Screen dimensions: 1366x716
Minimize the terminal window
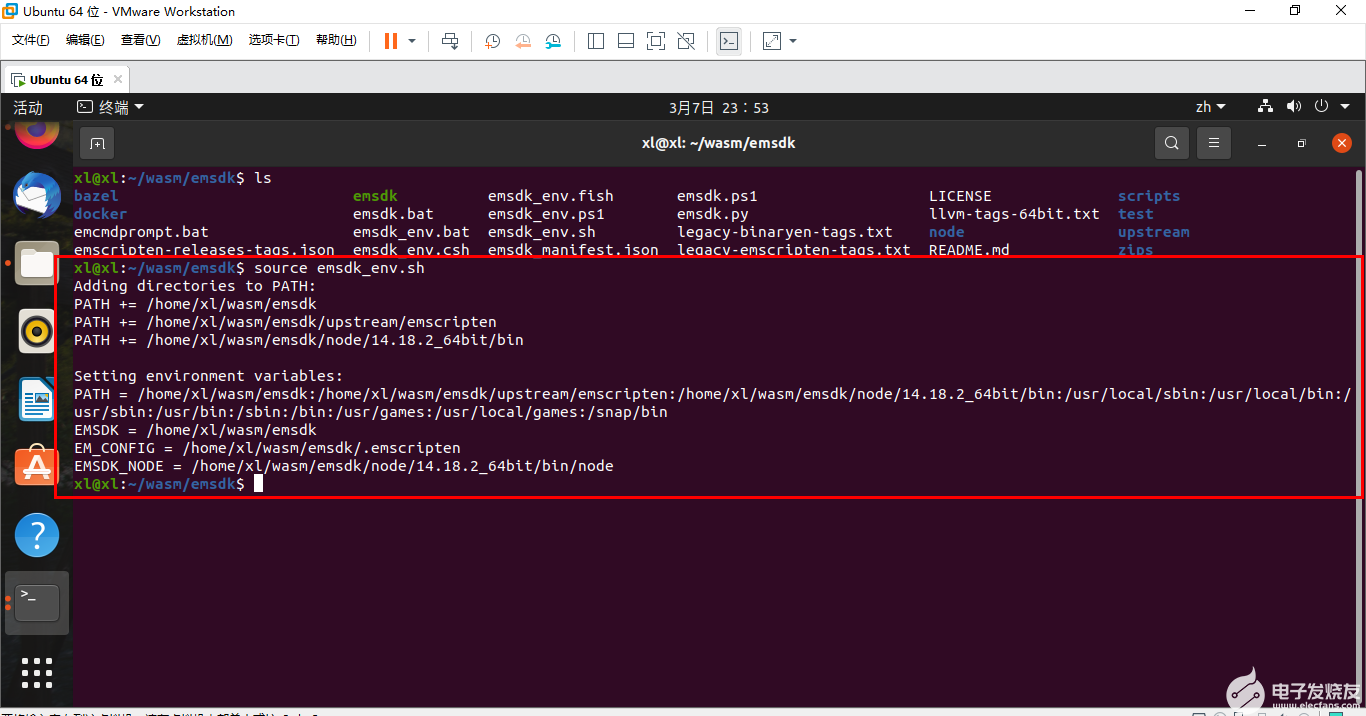click(x=1261, y=143)
